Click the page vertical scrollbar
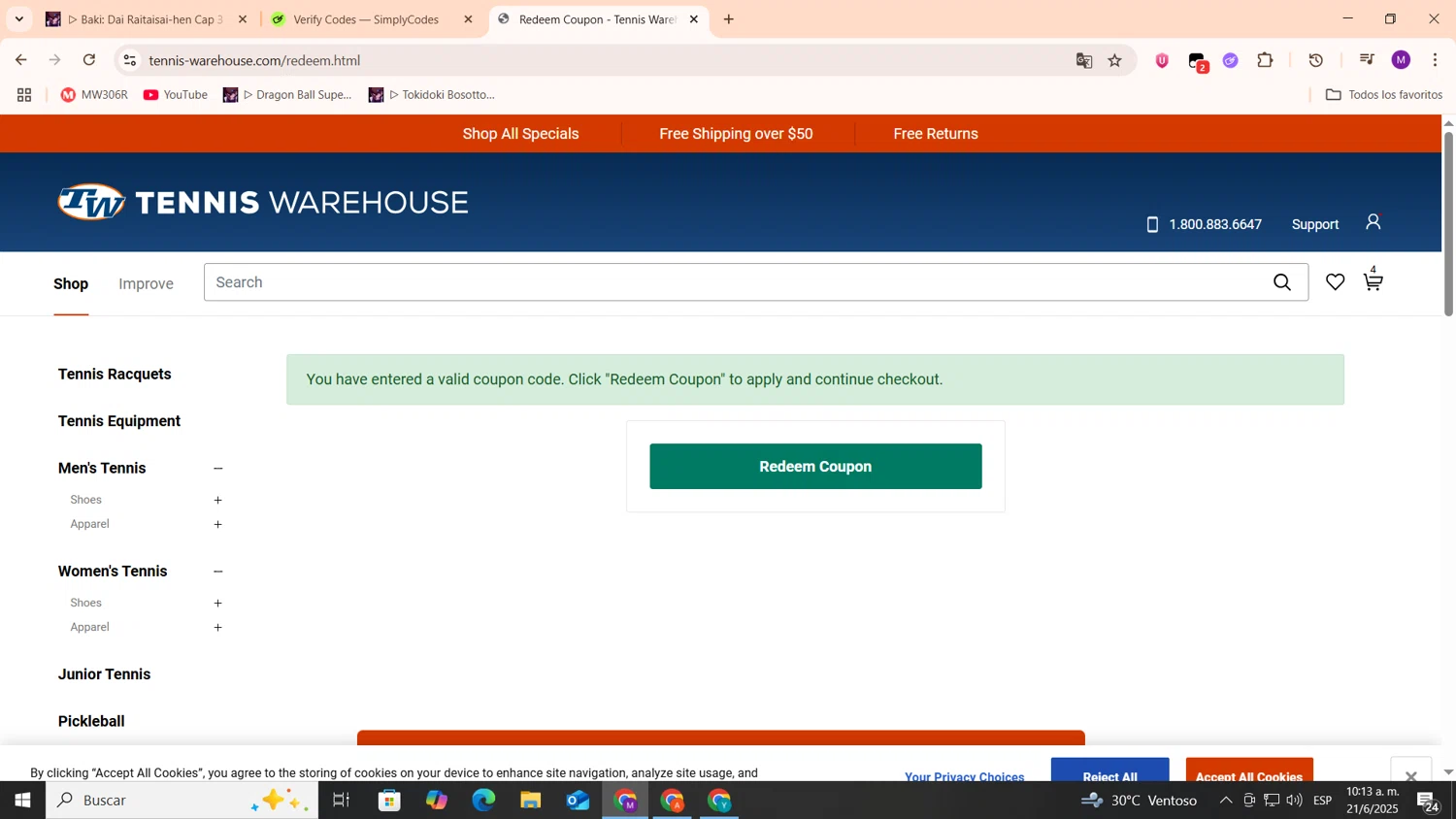Image resolution: width=1456 pixels, height=819 pixels. [x=1448, y=224]
